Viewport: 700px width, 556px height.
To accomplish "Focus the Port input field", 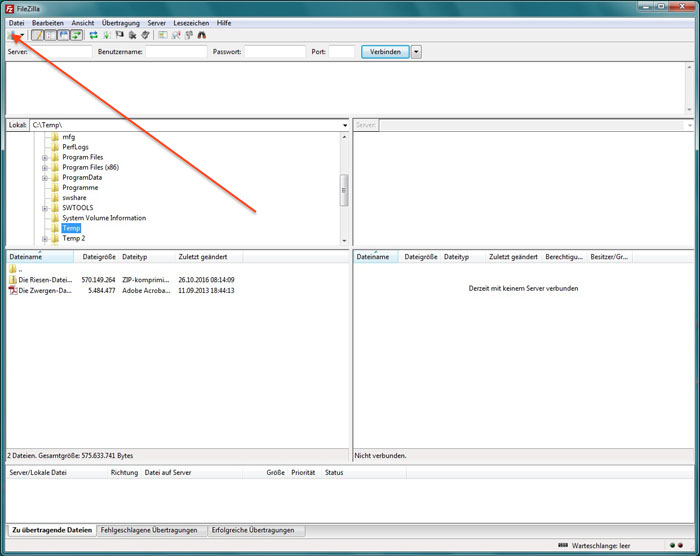I will point(342,52).
